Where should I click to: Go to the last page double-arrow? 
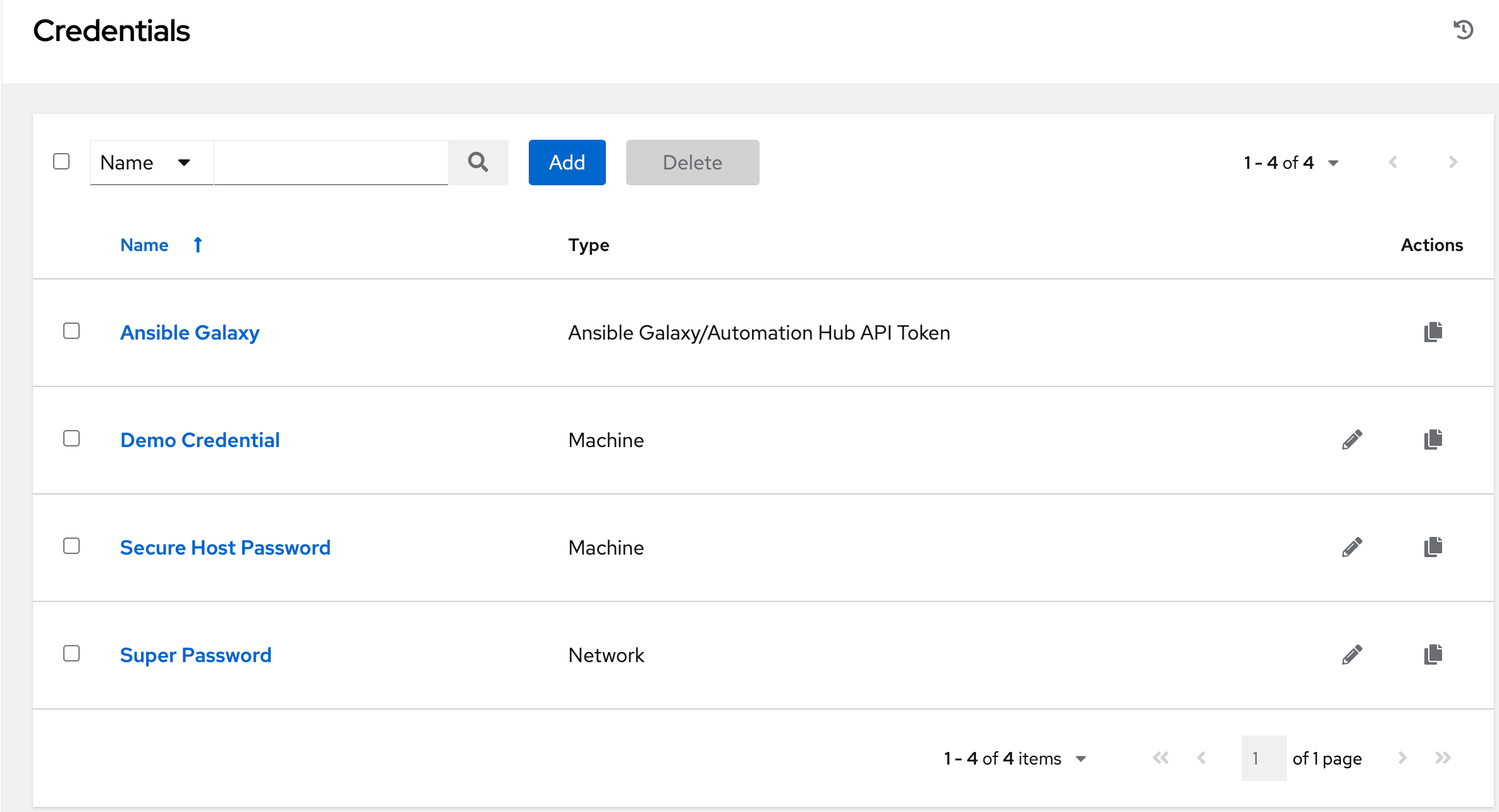[x=1443, y=758]
